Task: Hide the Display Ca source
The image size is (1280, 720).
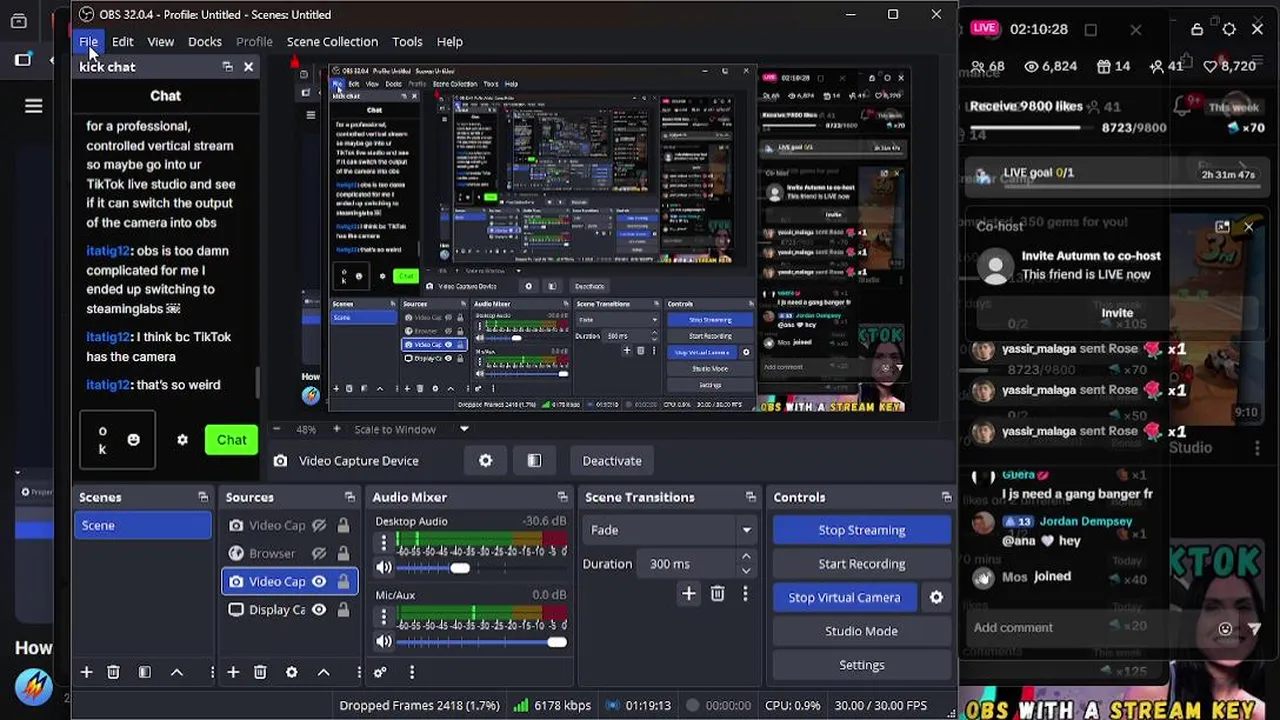Action: coord(319,609)
